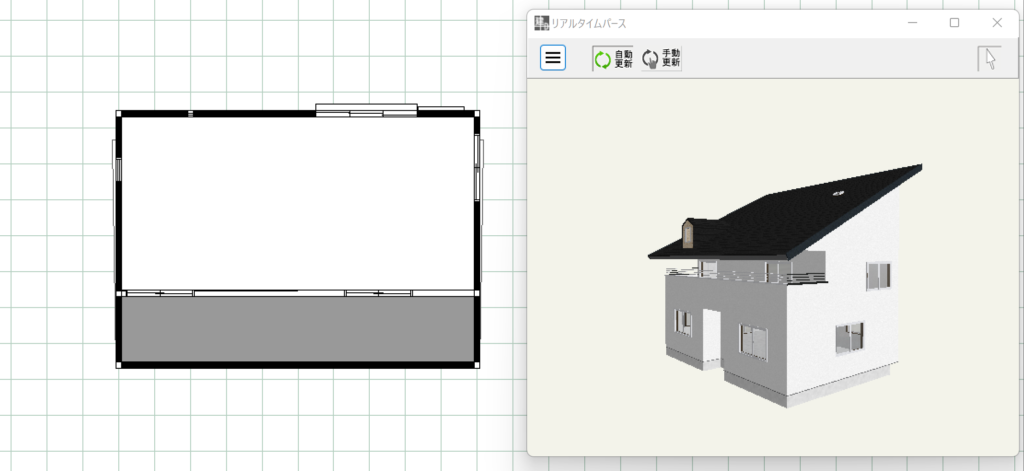Select the pointer cursor tool icon
1024x471 pixels.
tap(989, 59)
